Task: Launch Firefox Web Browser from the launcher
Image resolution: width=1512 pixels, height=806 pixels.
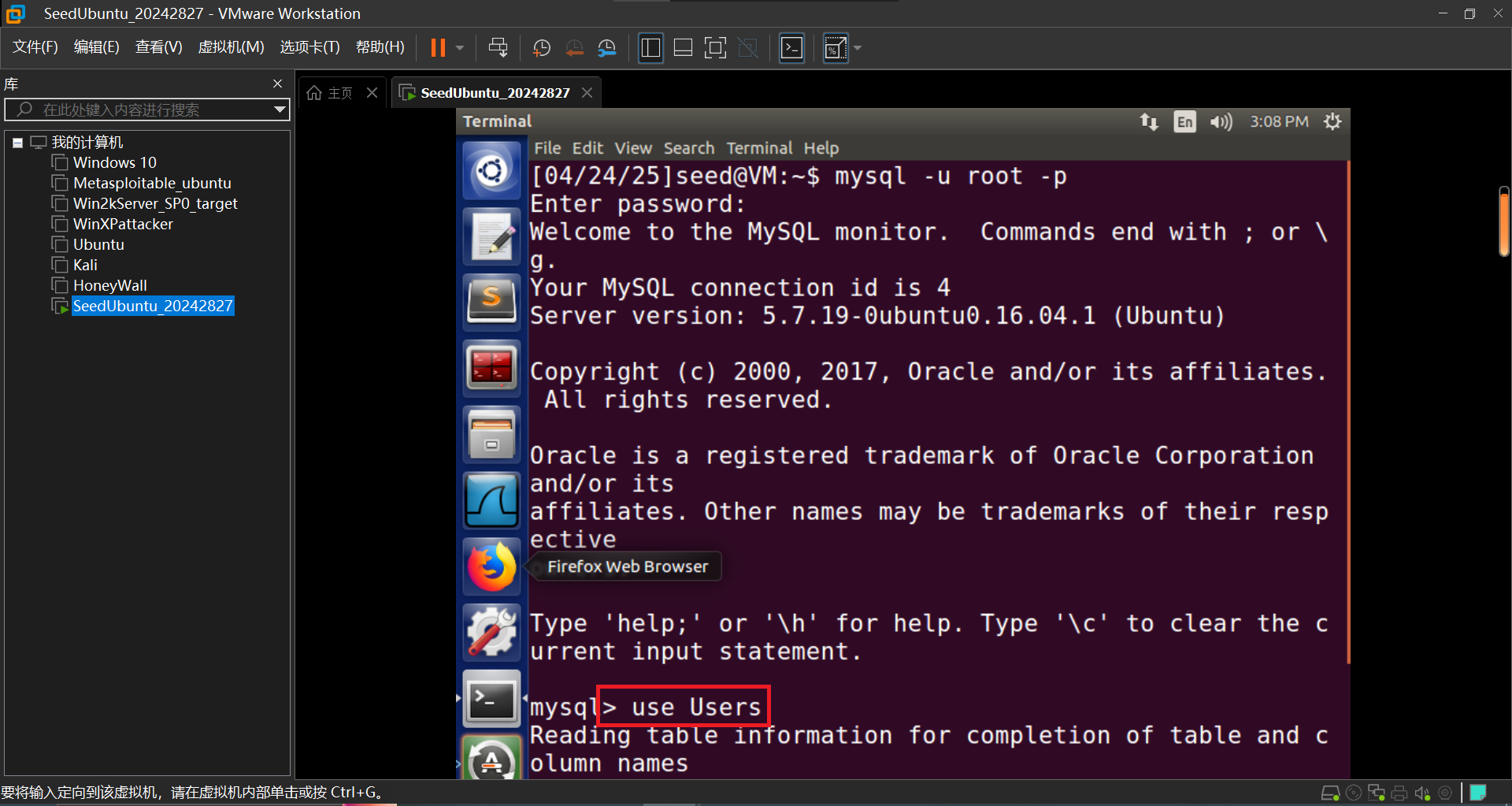Action: point(491,566)
